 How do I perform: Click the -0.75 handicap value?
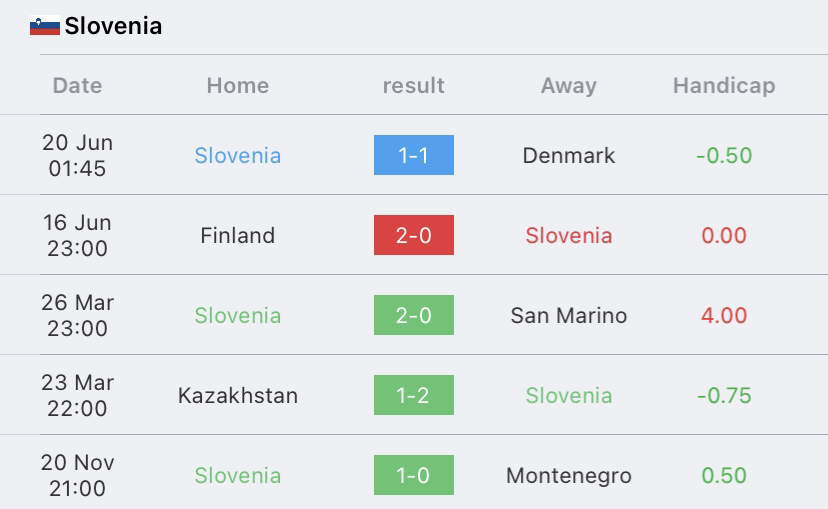tap(724, 395)
